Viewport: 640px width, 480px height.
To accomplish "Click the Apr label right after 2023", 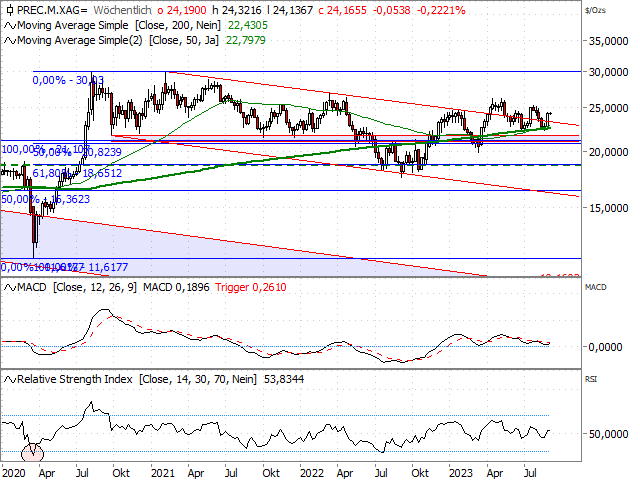I will pos(495,473).
